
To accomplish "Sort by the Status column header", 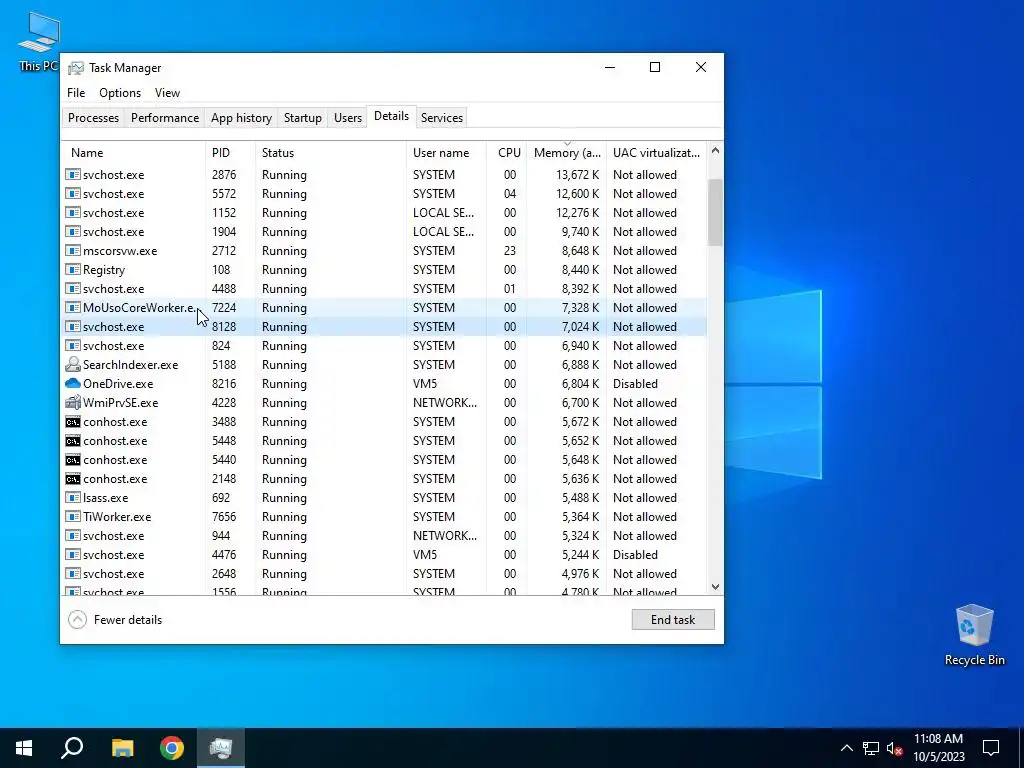I will click(x=331, y=153).
